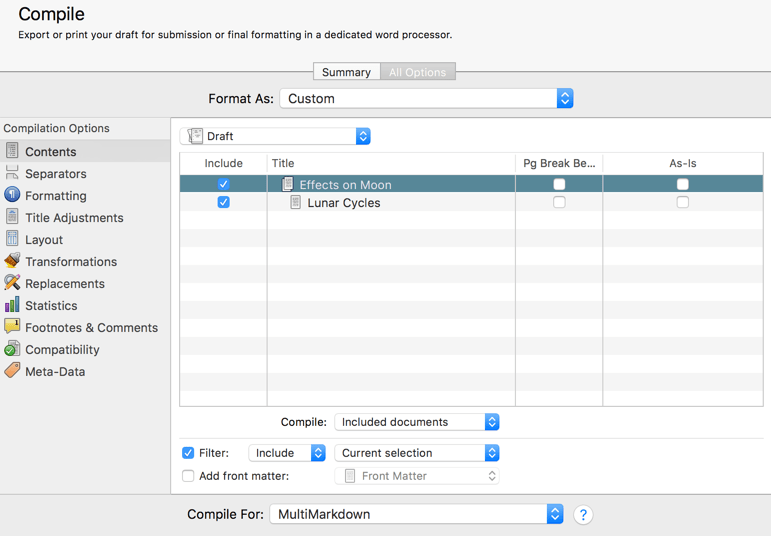Expand the Compile For MultiMarkdown dropdown
Viewport: 771px width, 536px height.
pos(416,514)
